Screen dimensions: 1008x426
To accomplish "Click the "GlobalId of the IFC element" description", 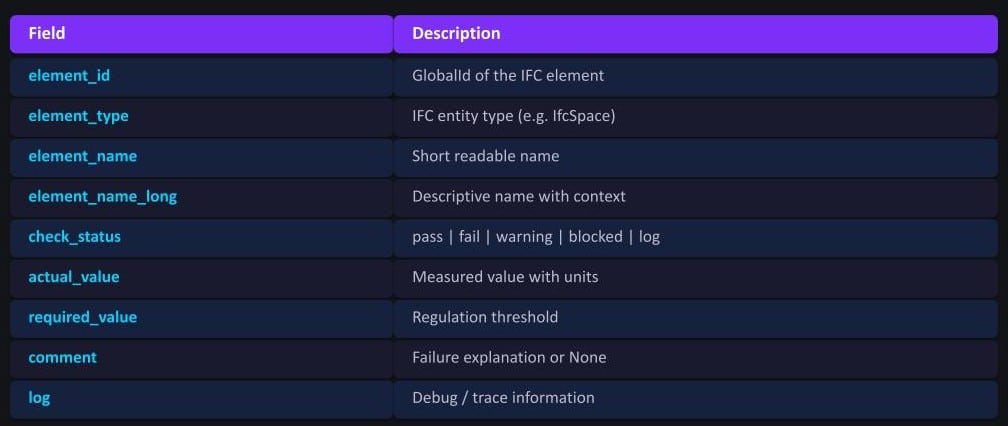I will 508,75.
